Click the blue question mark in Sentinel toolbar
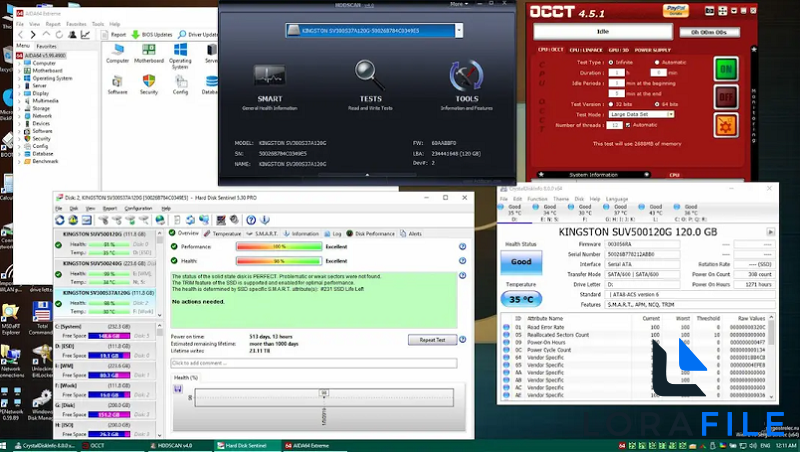This screenshot has width=800, height=452. click(251, 220)
